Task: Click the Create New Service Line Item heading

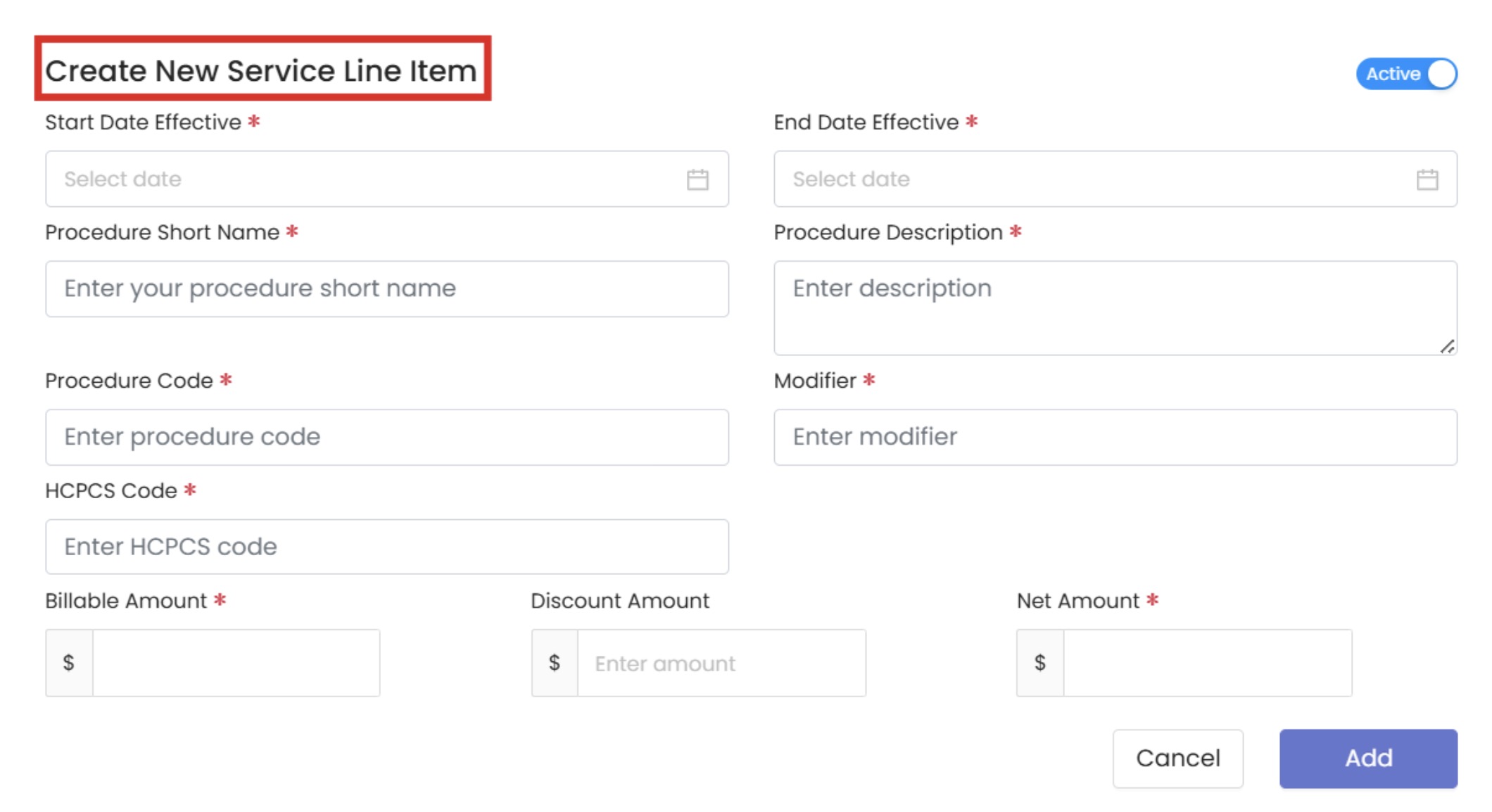Action: (261, 70)
